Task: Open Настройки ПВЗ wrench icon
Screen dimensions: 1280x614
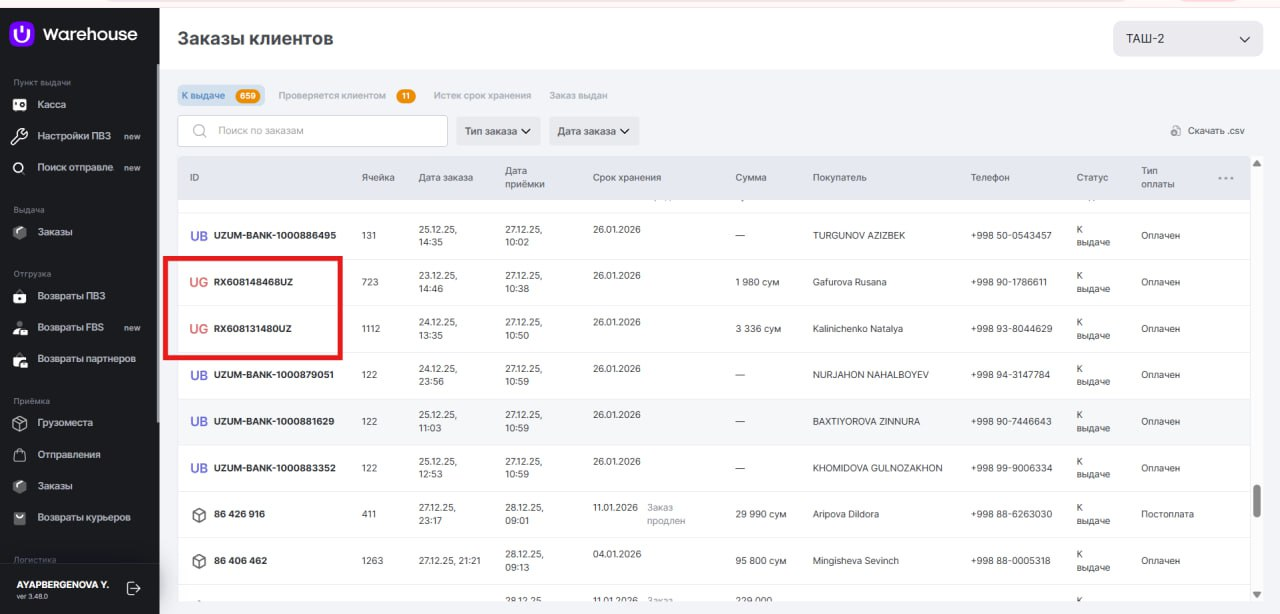Action: coord(19,136)
